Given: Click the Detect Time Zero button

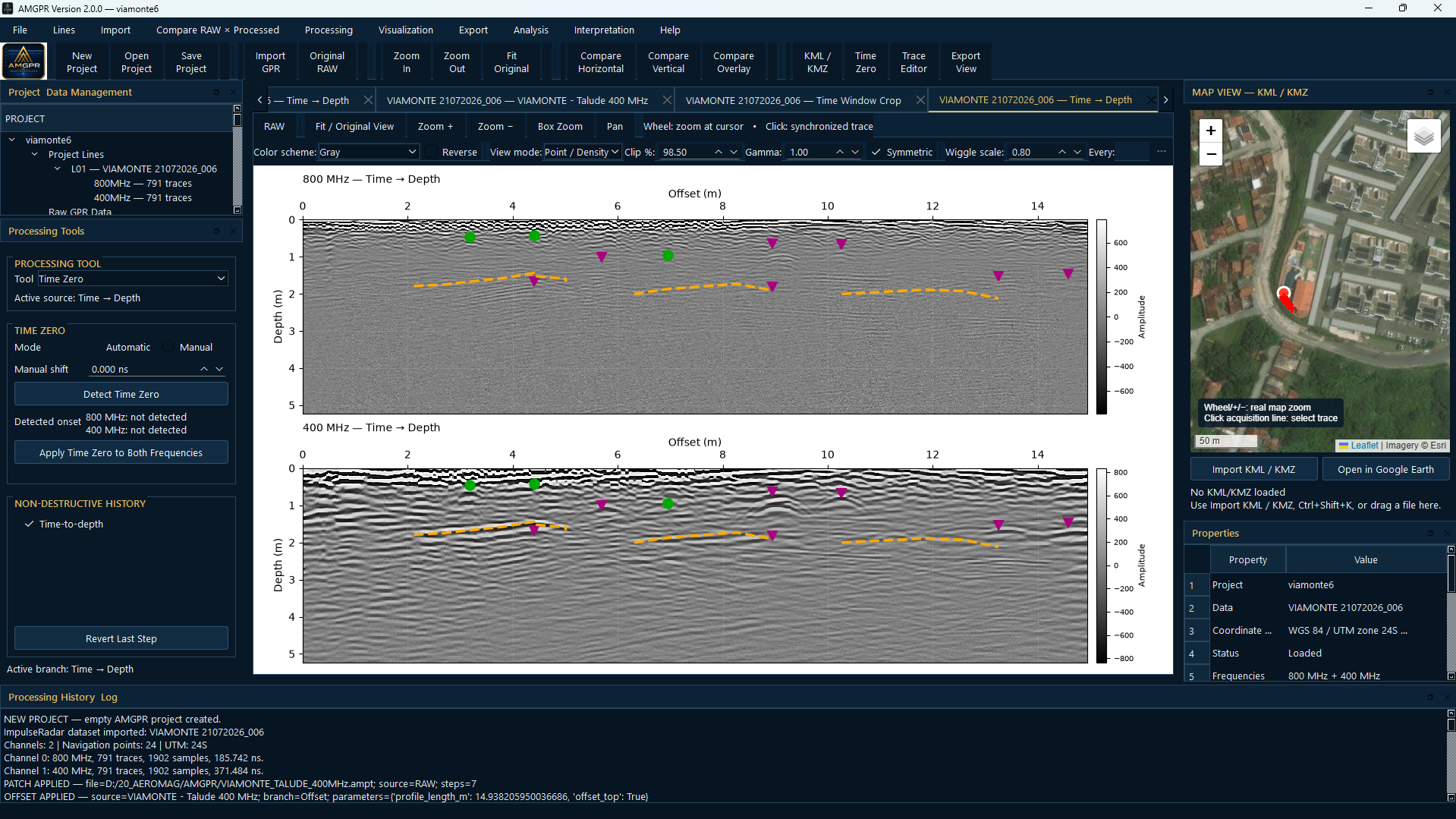Looking at the screenshot, I should point(121,394).
